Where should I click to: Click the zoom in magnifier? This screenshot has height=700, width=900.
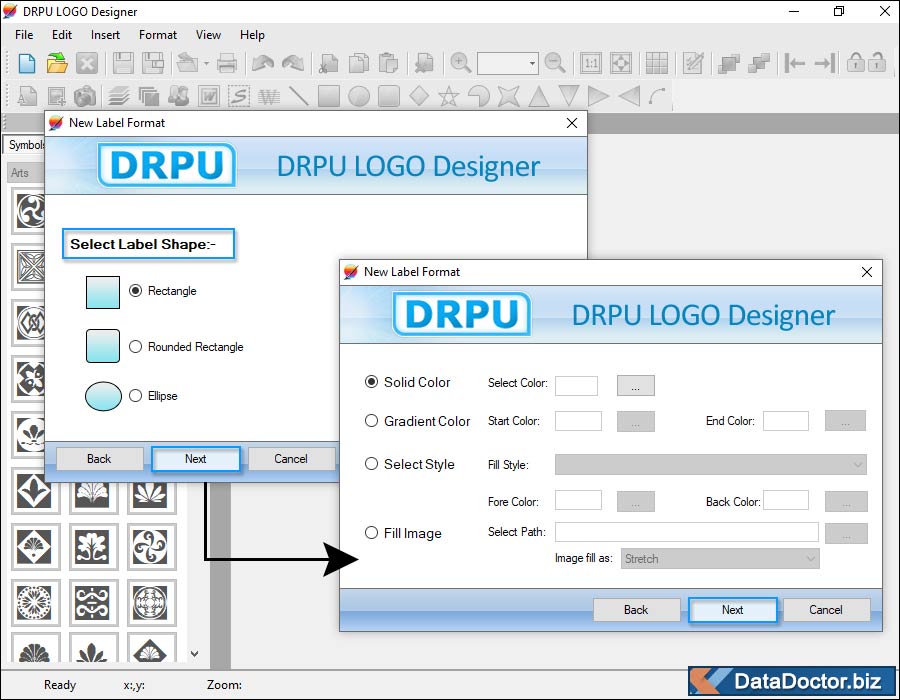[x=460, y=63]
